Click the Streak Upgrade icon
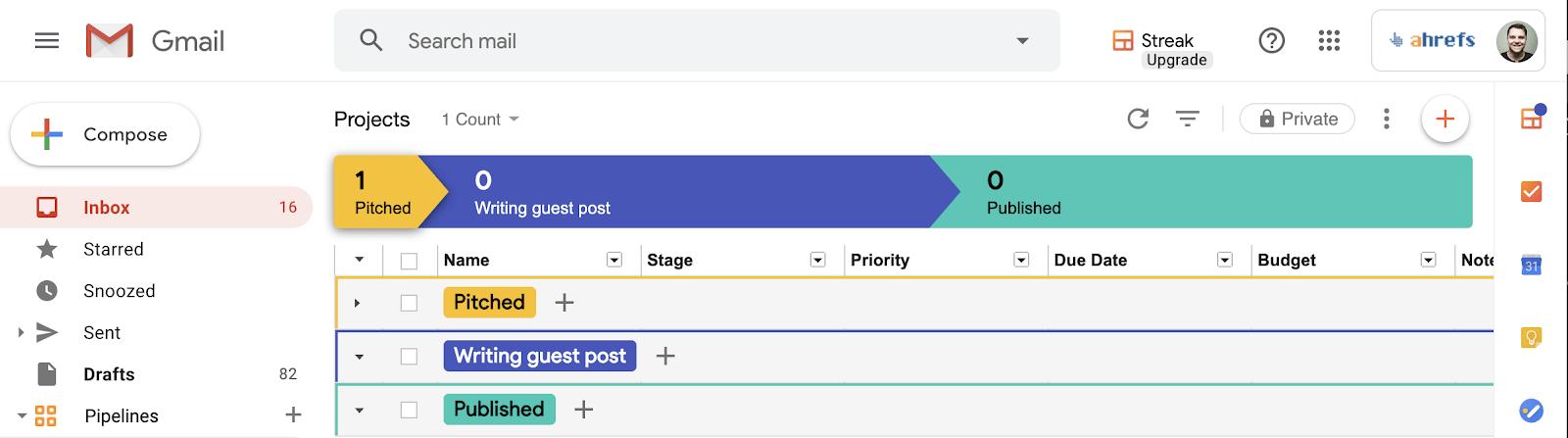Screen dimensions: 1568x438 [x=1123, y=41]
